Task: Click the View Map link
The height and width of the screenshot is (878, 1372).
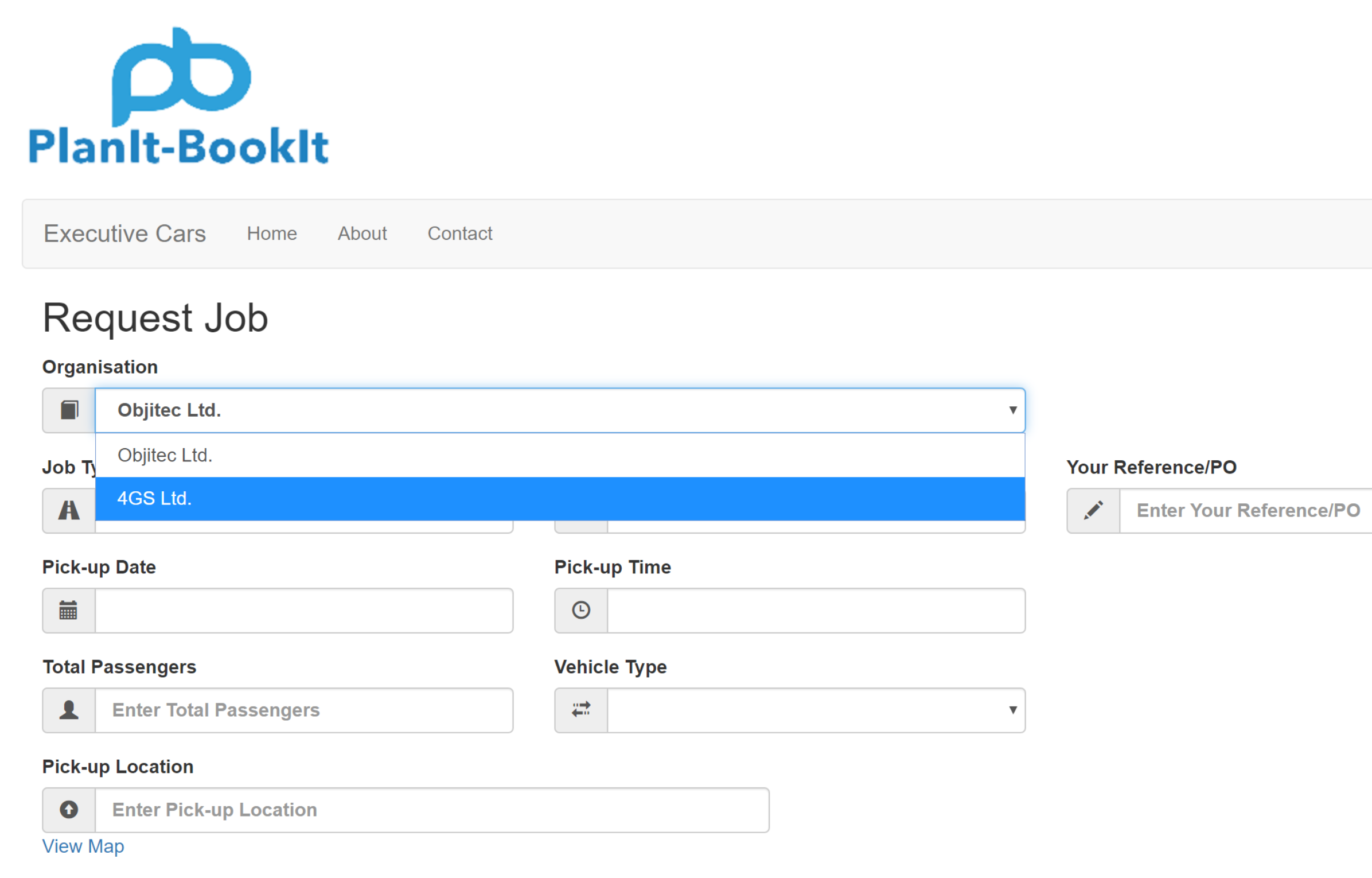Action: coord(83,846)
